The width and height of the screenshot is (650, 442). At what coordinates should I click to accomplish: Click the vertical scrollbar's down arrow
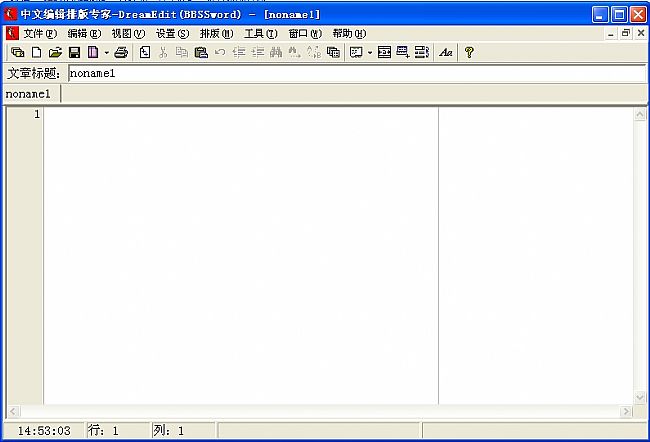point(640,397)
